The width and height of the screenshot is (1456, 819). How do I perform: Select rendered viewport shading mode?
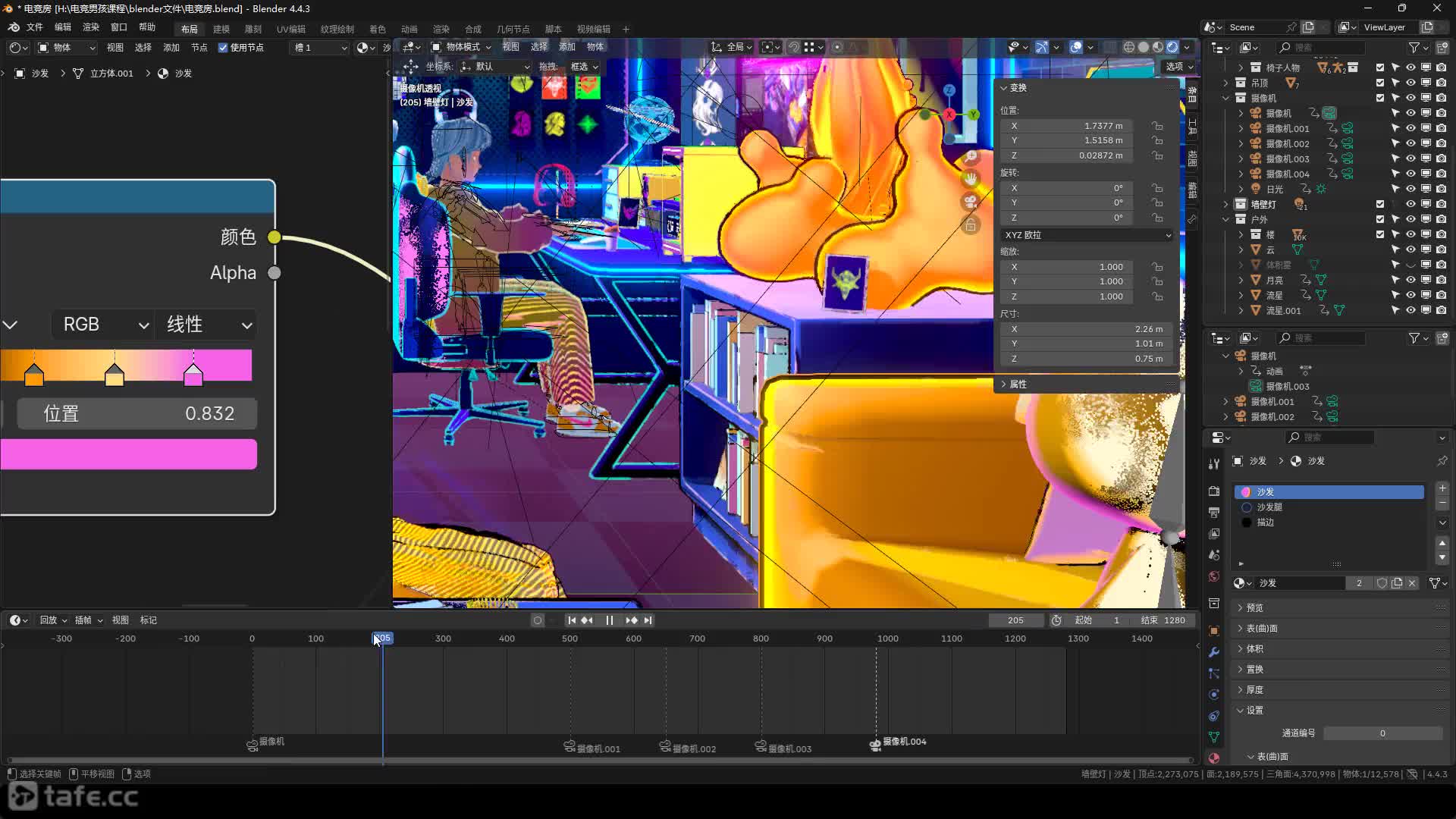pyautogui.click(x=1172, y=47)
